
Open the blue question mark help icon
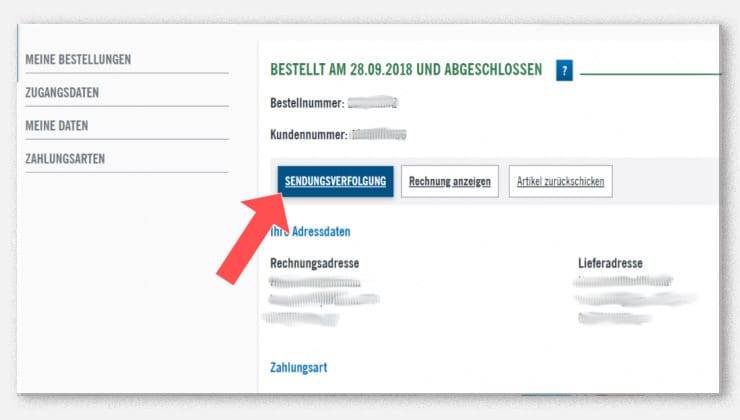pos(565,71)
